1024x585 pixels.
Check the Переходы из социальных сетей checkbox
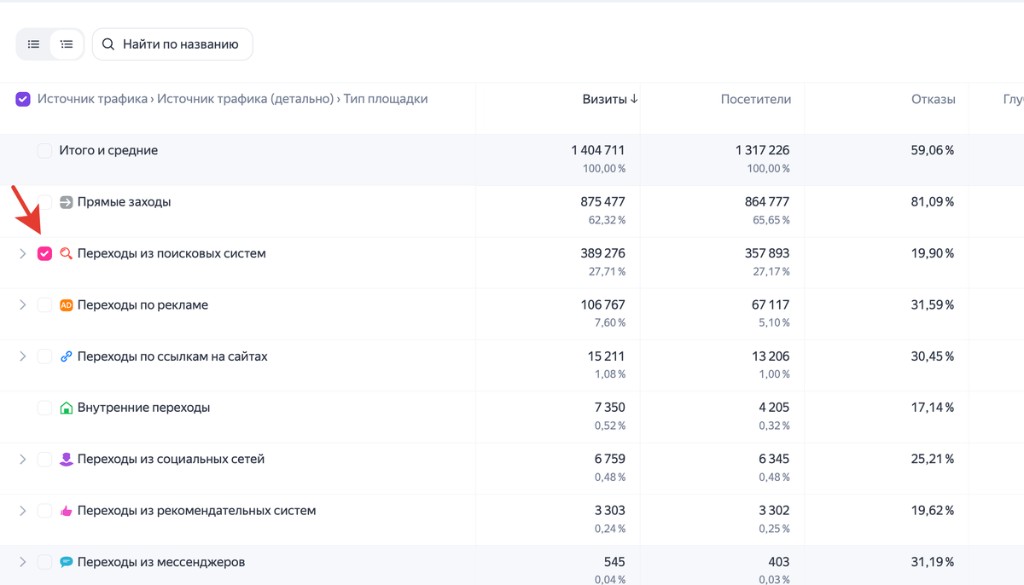44,460
